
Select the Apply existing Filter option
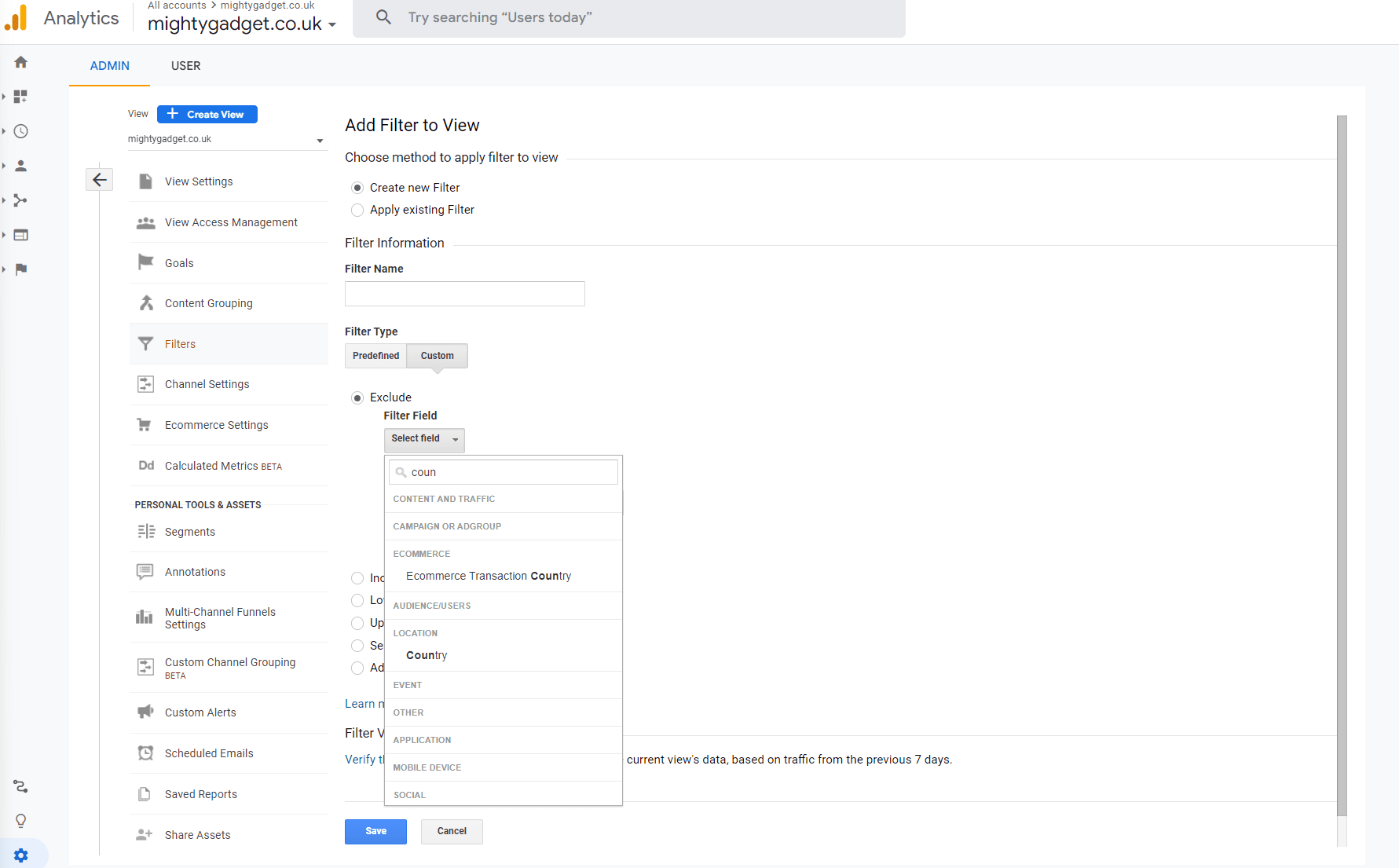coord(357,210)
